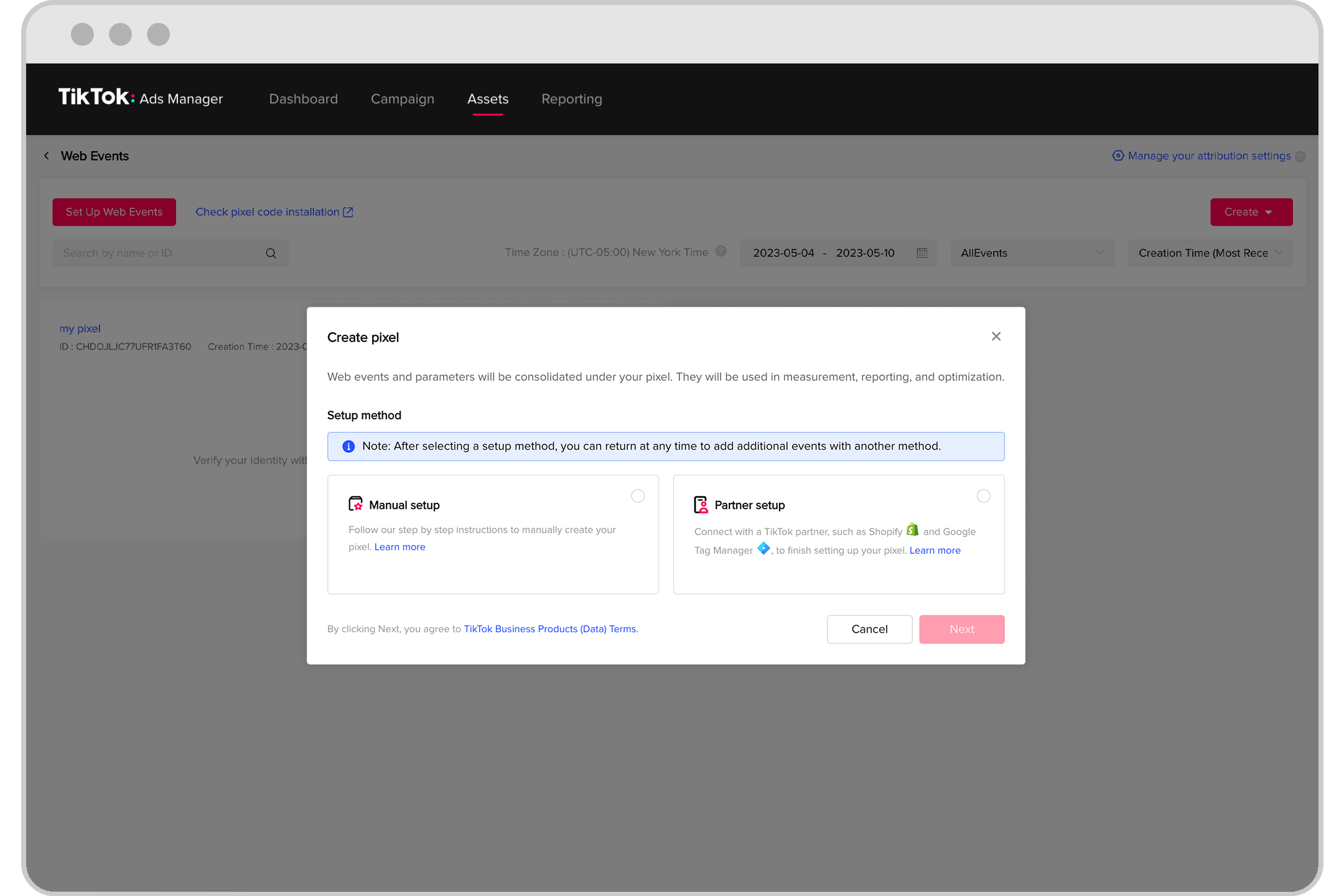This screenshot has height=896, width=1344.
Task: Click the Assets tab in navigation
Action: click(488, 99)
